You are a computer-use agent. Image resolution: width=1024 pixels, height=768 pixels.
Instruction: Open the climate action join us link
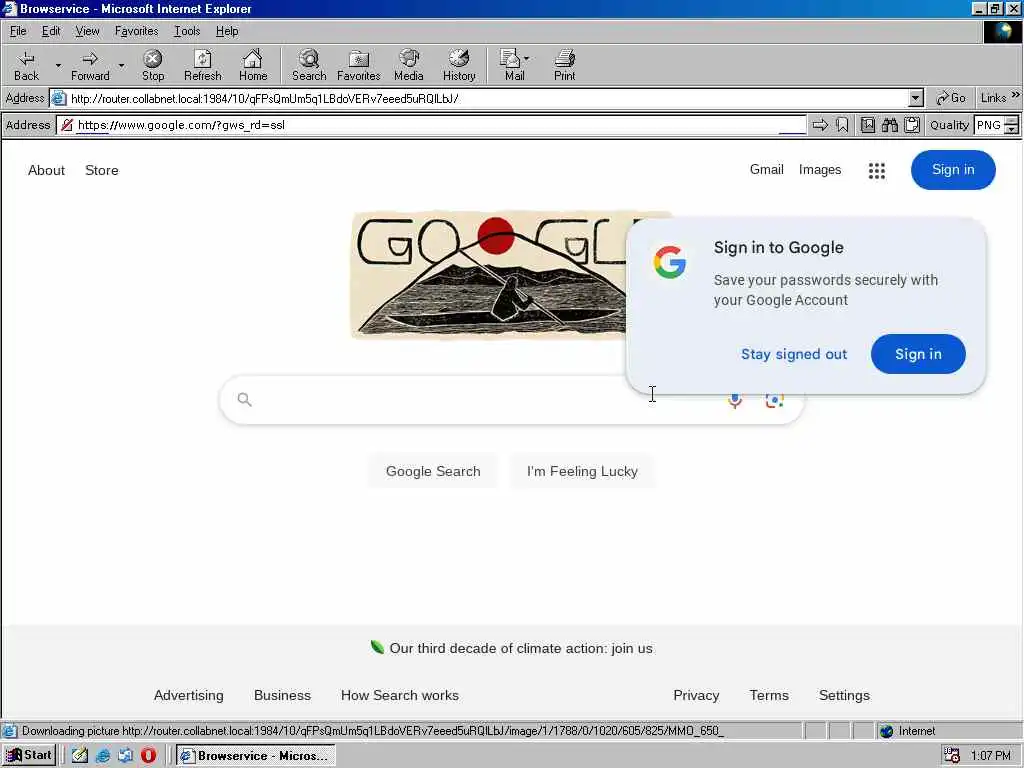click(x=520, y=648)
